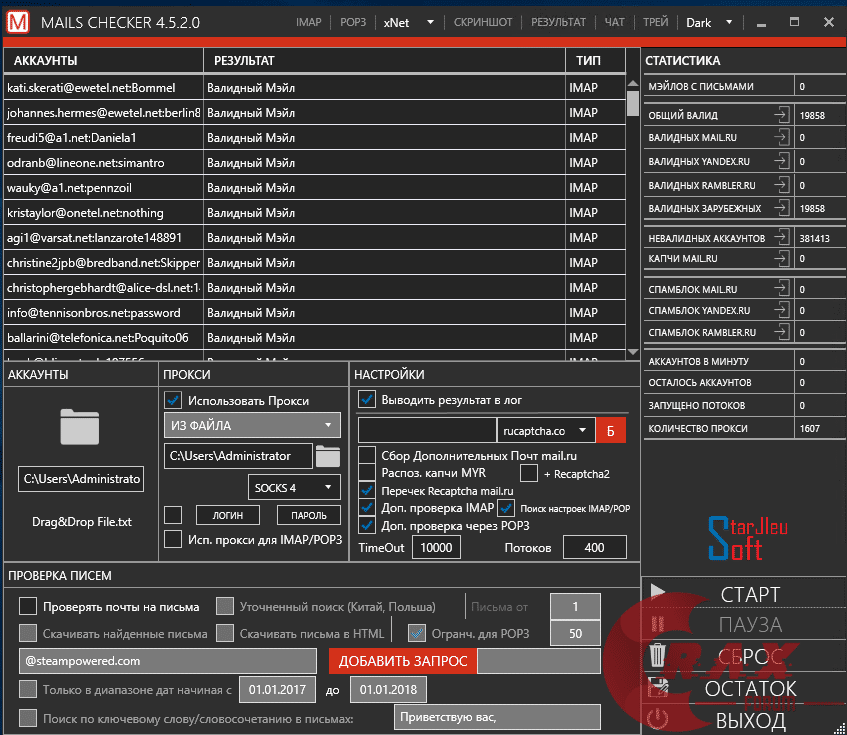
Task: Click the СТАРТ button
Action: 750,592
